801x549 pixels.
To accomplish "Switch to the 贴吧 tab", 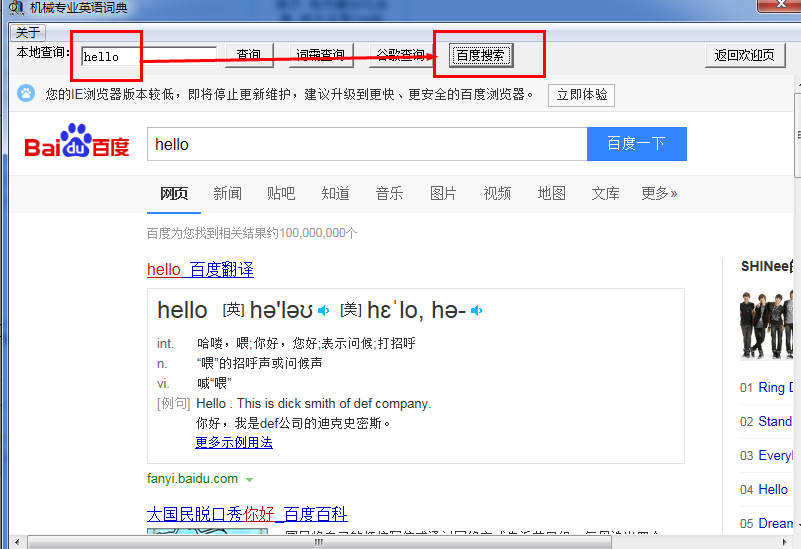I will coord(281,194).
